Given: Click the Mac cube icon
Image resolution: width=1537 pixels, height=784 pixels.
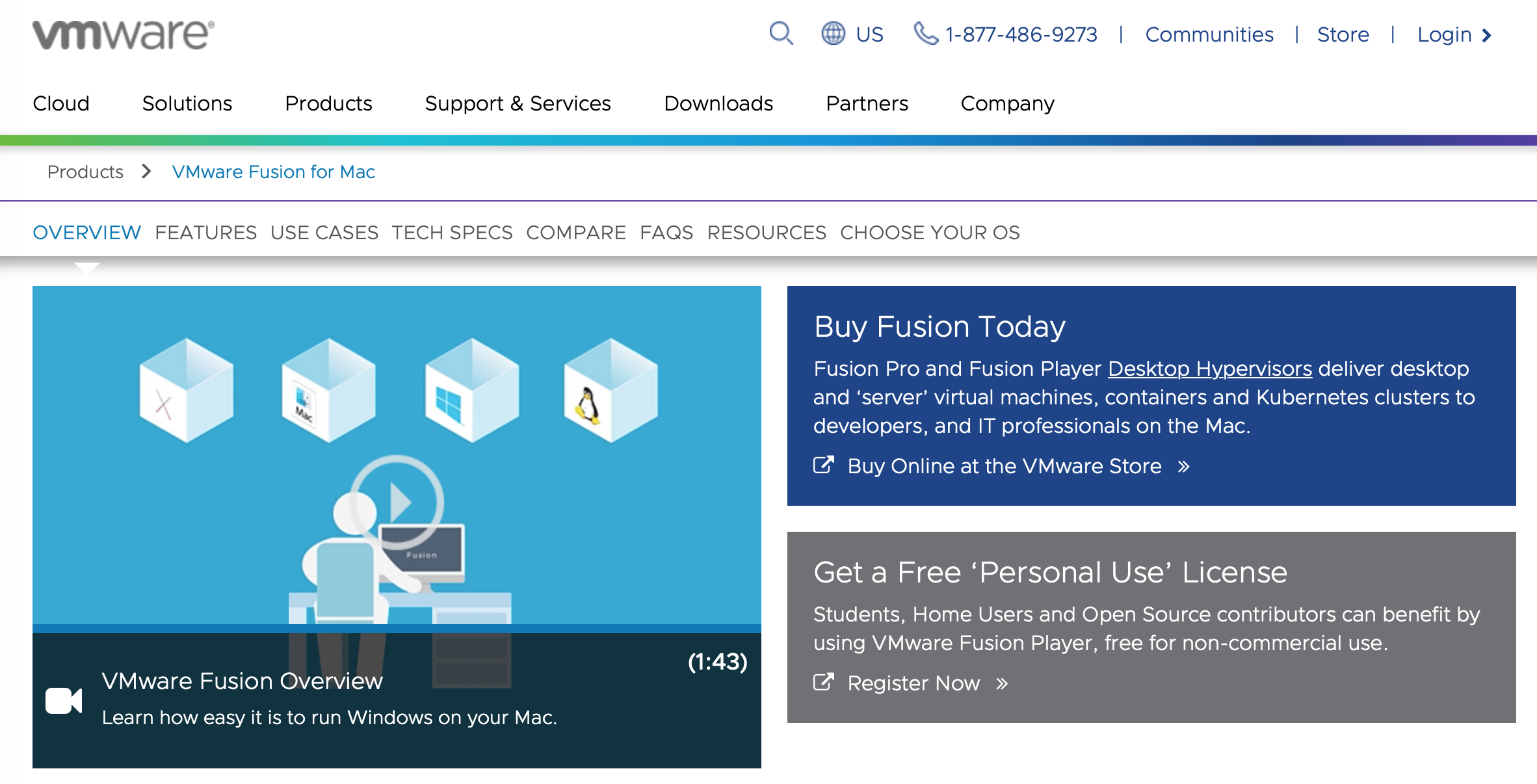Looking at the screenshot, I should click(x=328, y=390).
